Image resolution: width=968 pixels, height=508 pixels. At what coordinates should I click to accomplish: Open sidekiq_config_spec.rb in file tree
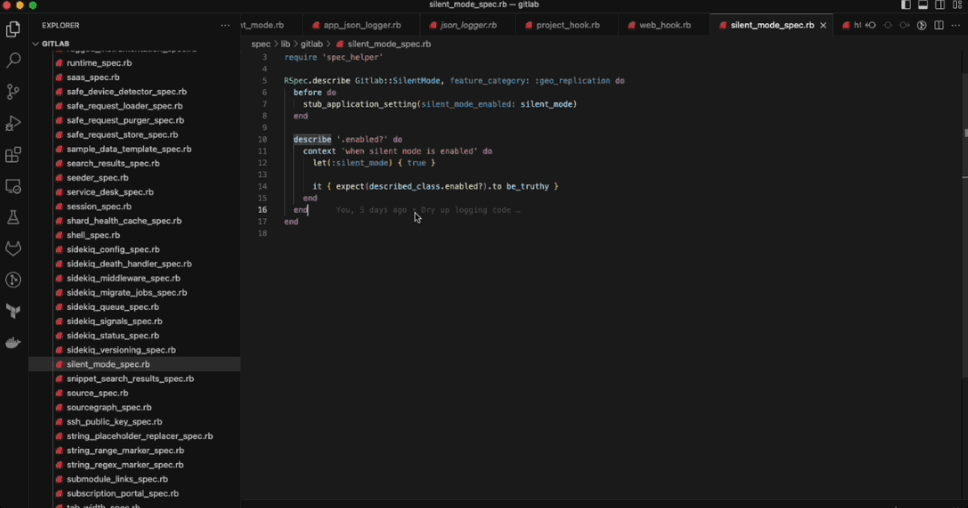point(113,249)
